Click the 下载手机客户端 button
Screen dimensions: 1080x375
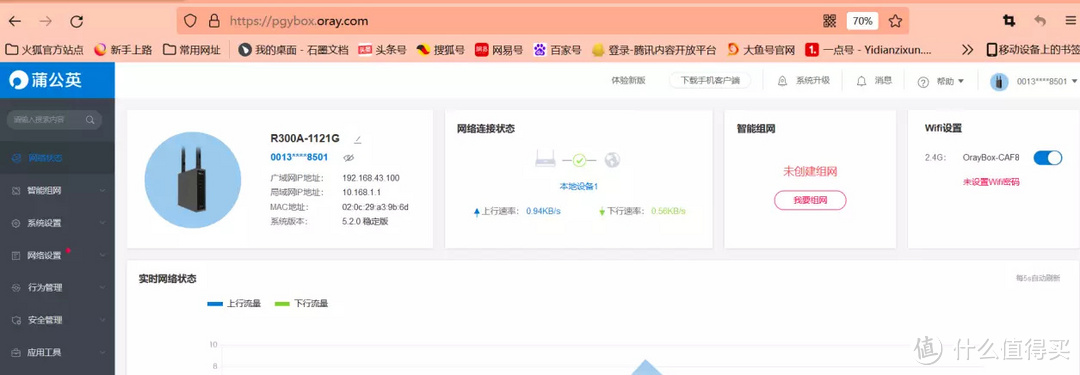coord(709,81)
